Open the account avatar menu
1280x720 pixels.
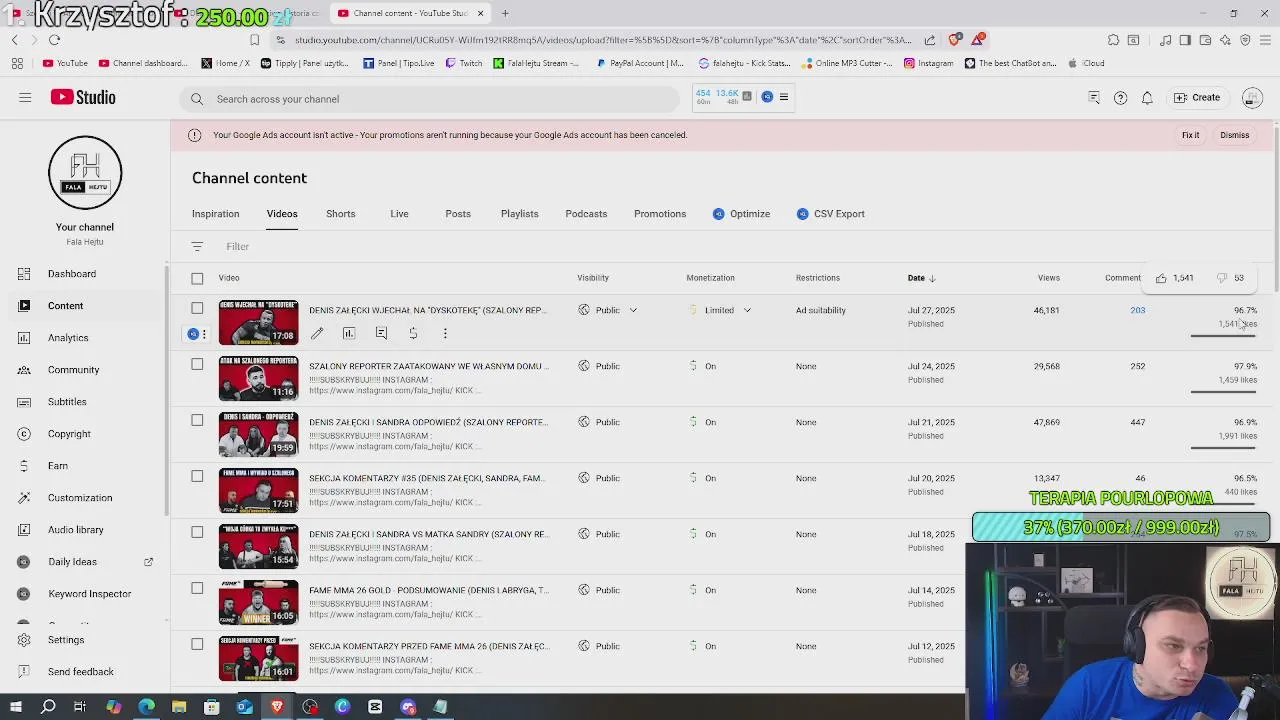pos(1251,98)
